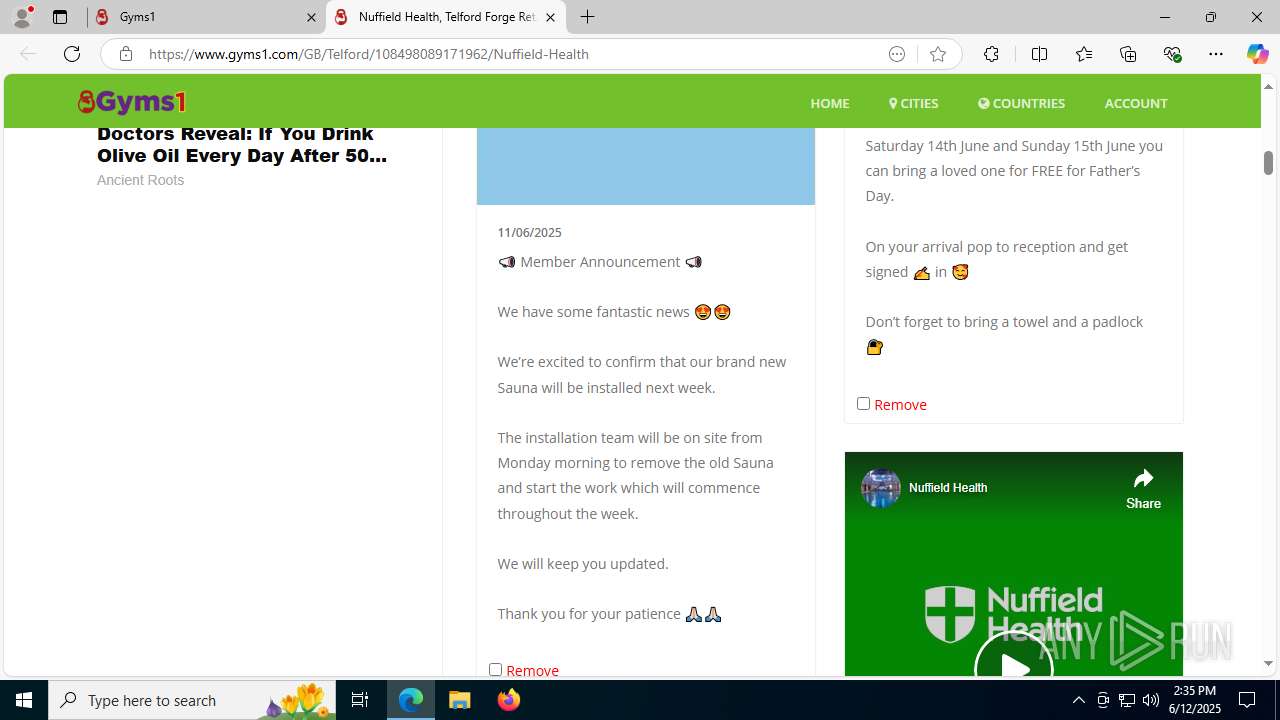The height and width of the screenshot is (720, 1280).
Task: Click the red Remove link under Father's Day post
Action: pos(900,404)
